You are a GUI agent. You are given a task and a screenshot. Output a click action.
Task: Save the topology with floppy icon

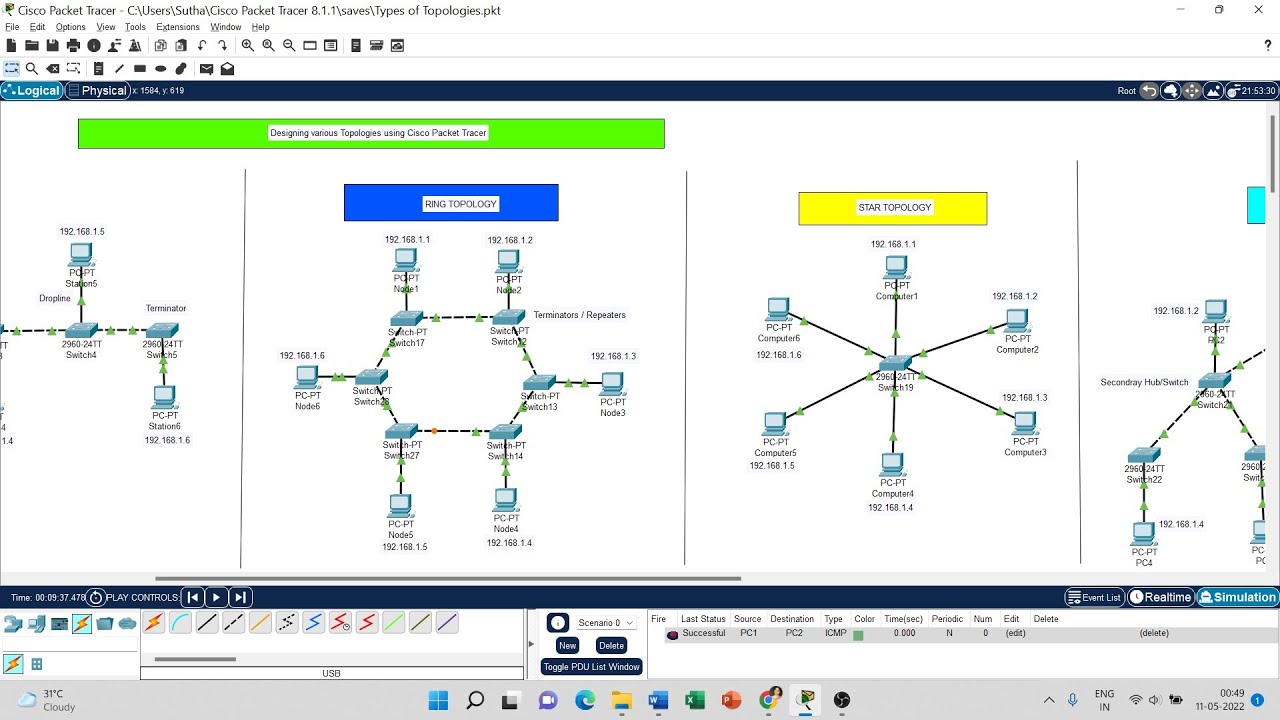pyautogui.click(x=52, y=45)
